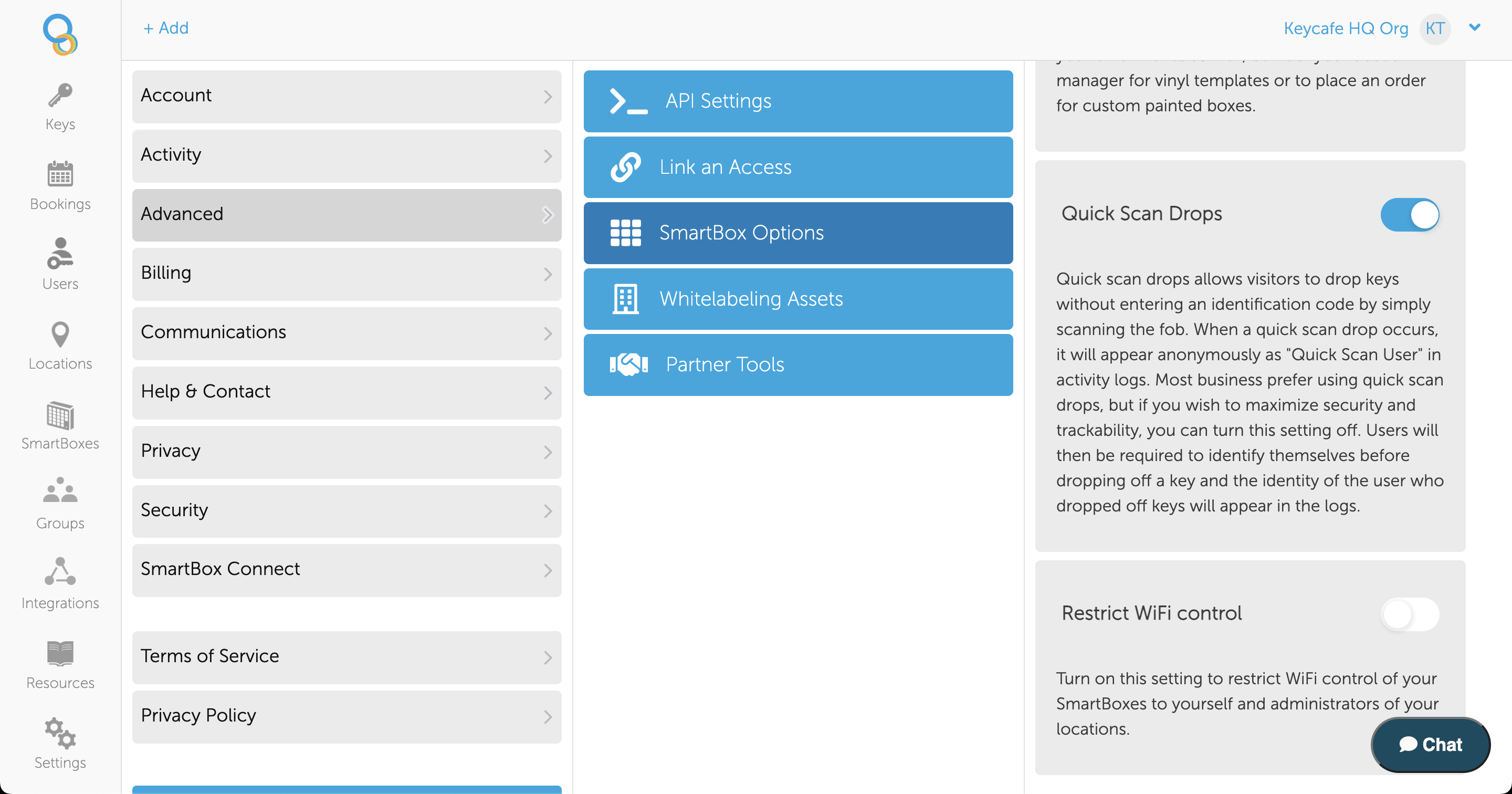Expand Help & Contact row chevron
Image resolution: width=1512 pixels, height=794 pixels.
point(548,393)
